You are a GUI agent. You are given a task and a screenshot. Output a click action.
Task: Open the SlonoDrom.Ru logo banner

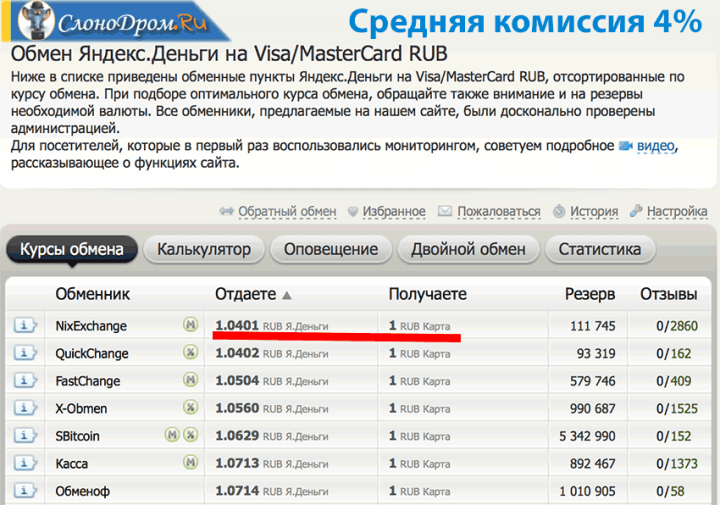pos(115,21)
